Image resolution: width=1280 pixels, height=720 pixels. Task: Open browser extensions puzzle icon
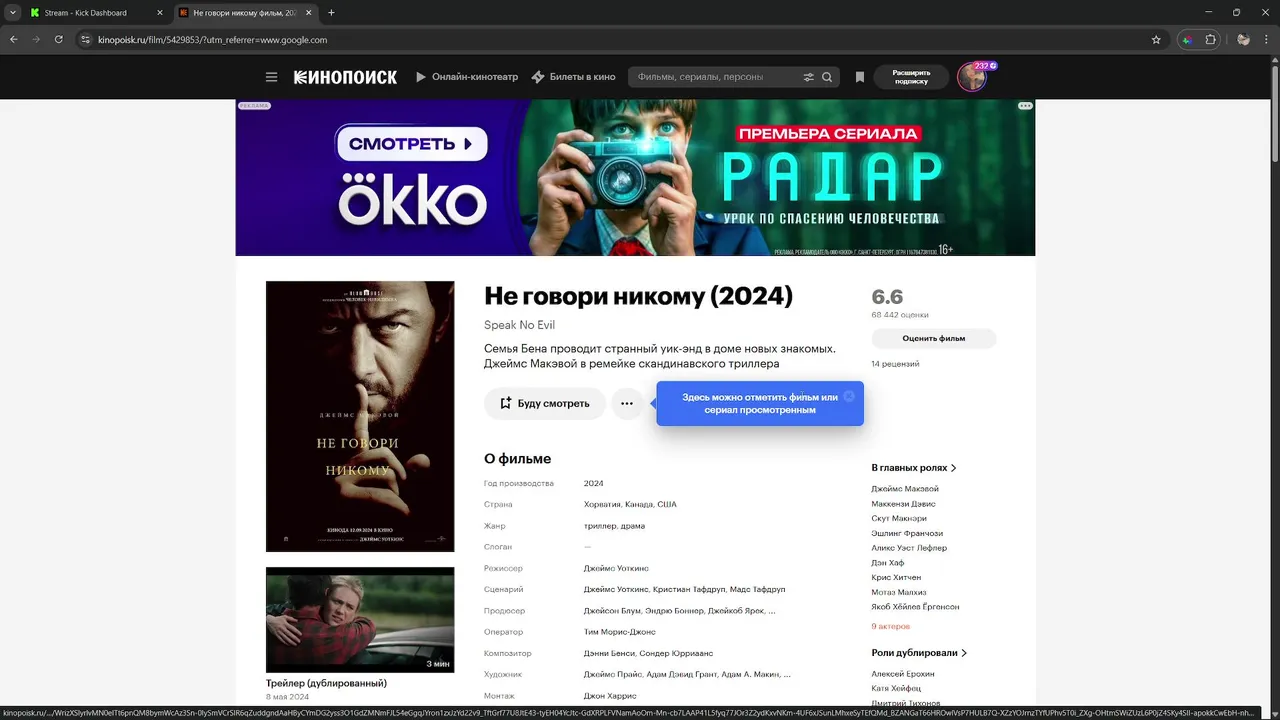(1211, 40)
